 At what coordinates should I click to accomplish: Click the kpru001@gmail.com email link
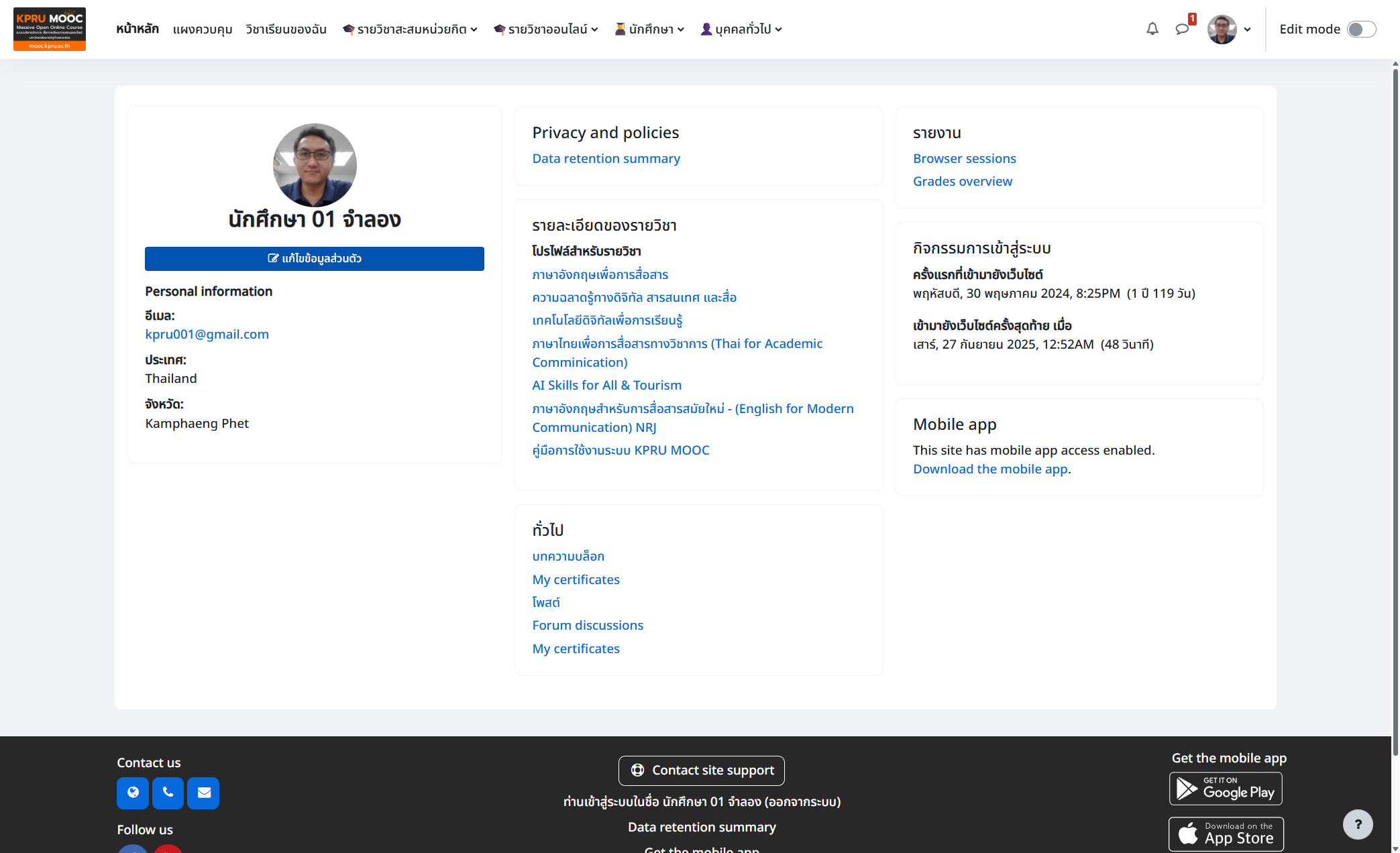click(207, 334)
